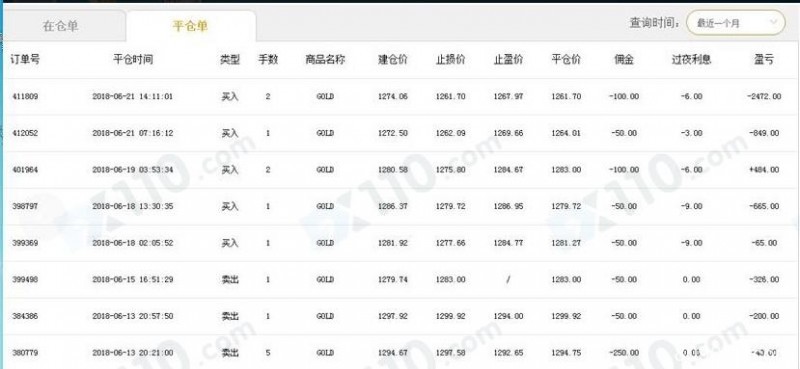800x369 pixels.
Task: Click the -326.00 profit/loss value
Action: point(764,280)
